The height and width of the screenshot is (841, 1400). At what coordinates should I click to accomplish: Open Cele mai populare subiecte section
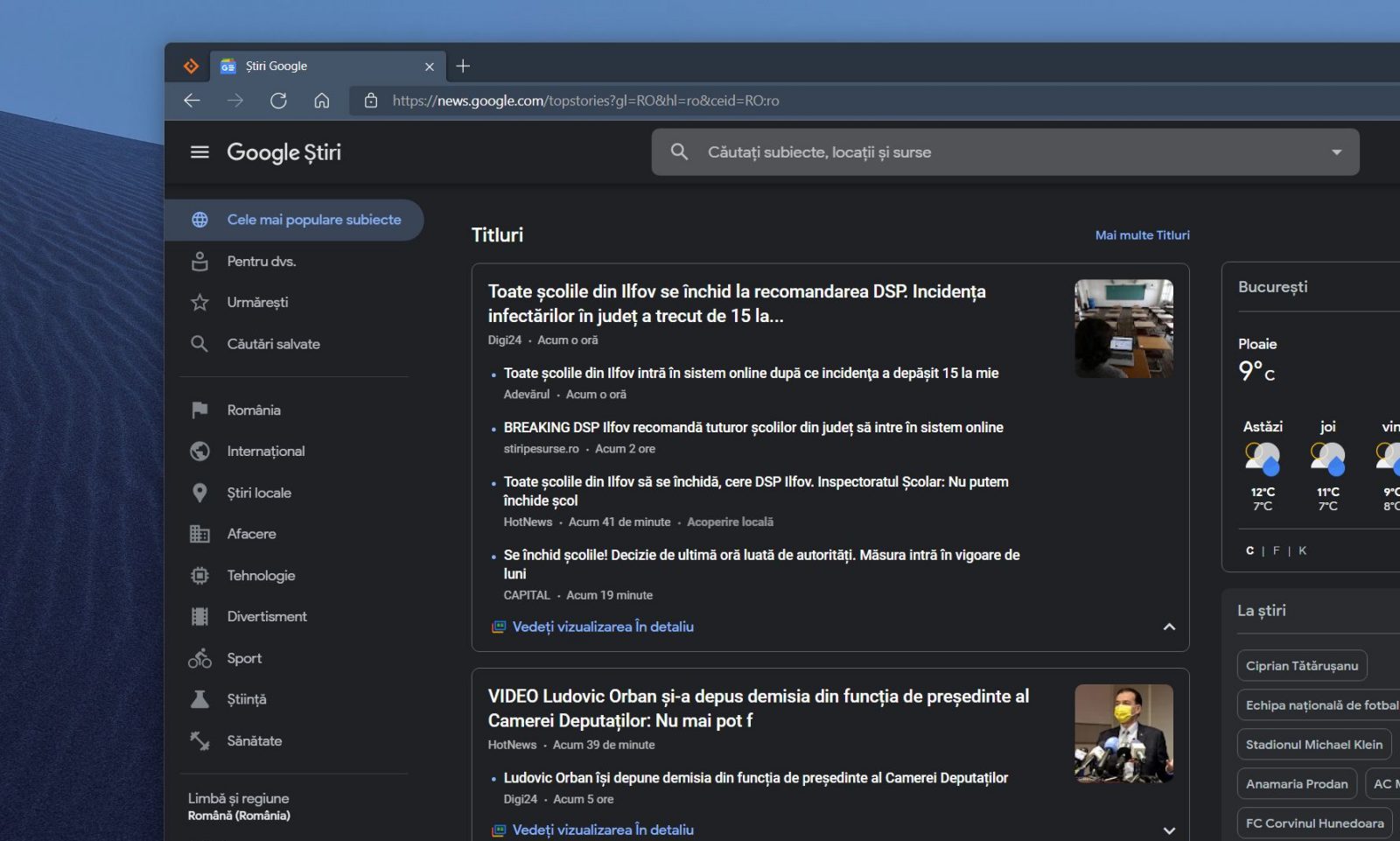pyautogui.click(x=294, y=220)
